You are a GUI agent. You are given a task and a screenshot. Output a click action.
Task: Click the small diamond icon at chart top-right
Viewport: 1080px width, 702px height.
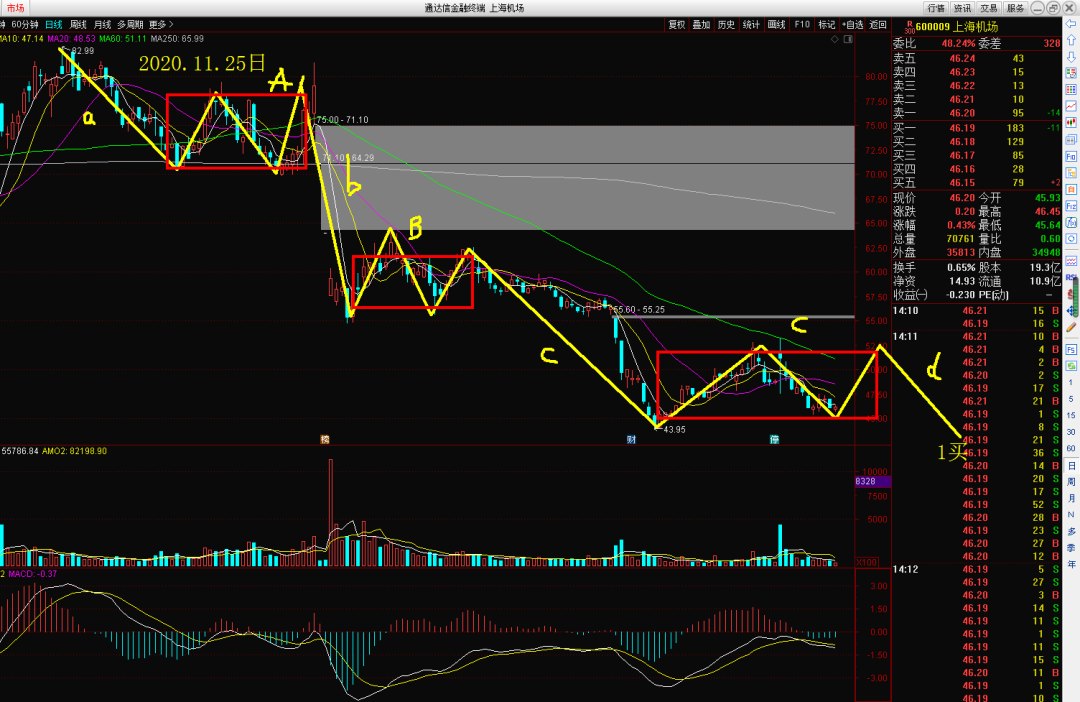(835, 39)
